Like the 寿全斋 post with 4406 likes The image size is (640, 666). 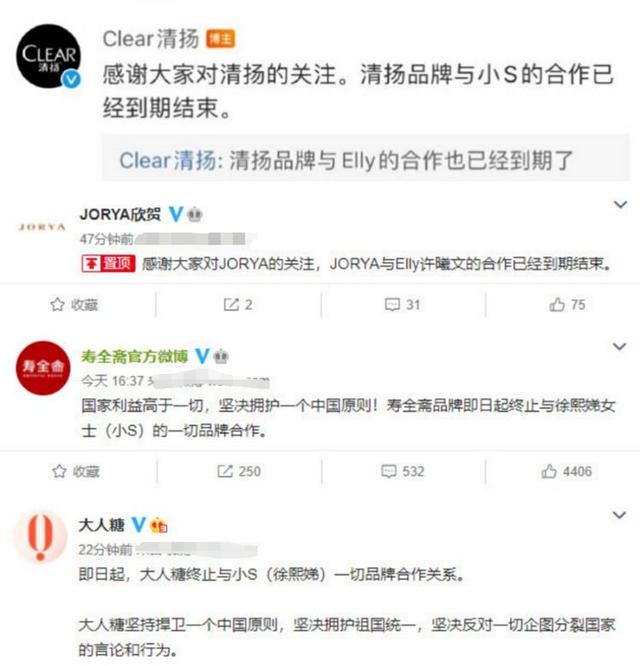coord(567,471)
